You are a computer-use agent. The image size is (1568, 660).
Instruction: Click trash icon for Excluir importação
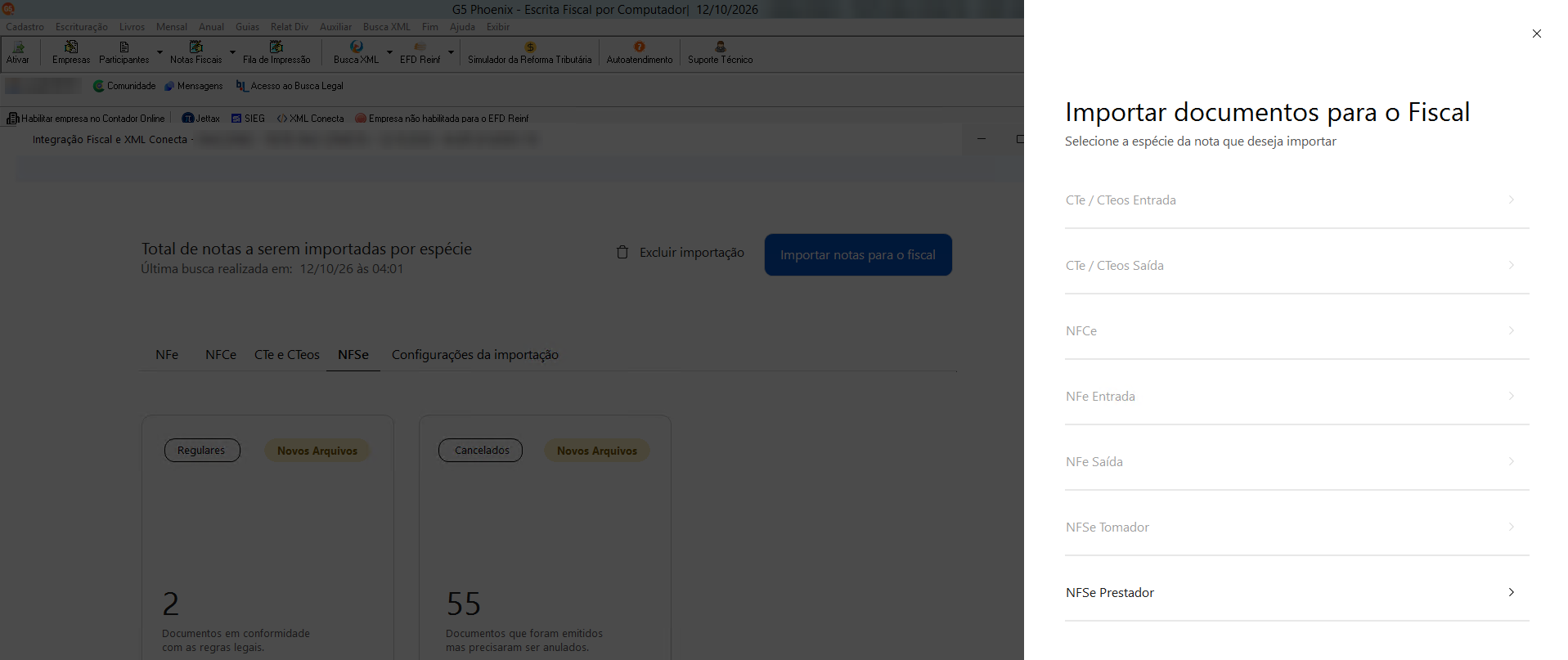(x=622, y=252)
